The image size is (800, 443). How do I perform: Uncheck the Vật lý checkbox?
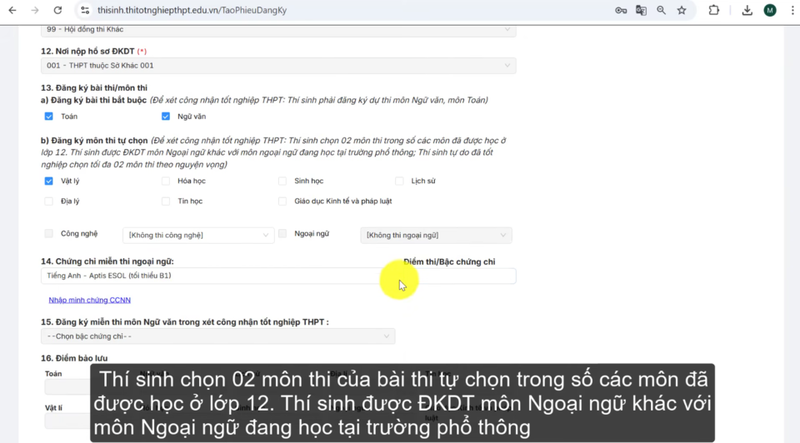pos(48,181)
